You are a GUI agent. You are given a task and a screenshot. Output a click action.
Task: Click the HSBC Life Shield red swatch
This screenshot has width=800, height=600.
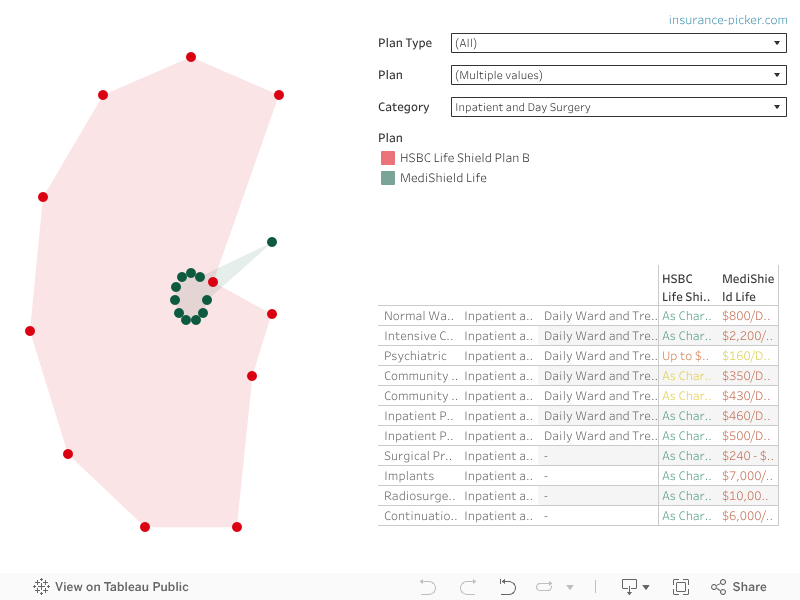(388, 158)
